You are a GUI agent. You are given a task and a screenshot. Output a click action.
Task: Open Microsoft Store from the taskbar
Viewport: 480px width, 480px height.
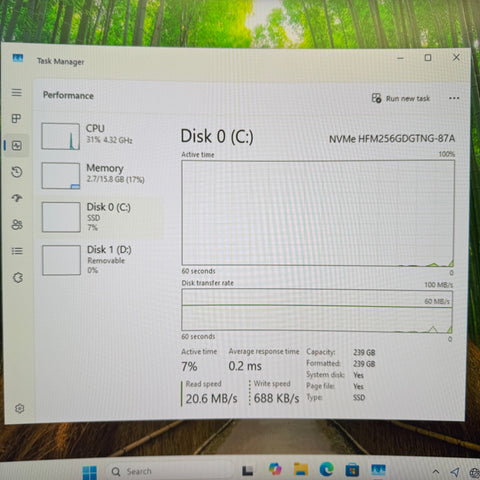tap(352, 470)
